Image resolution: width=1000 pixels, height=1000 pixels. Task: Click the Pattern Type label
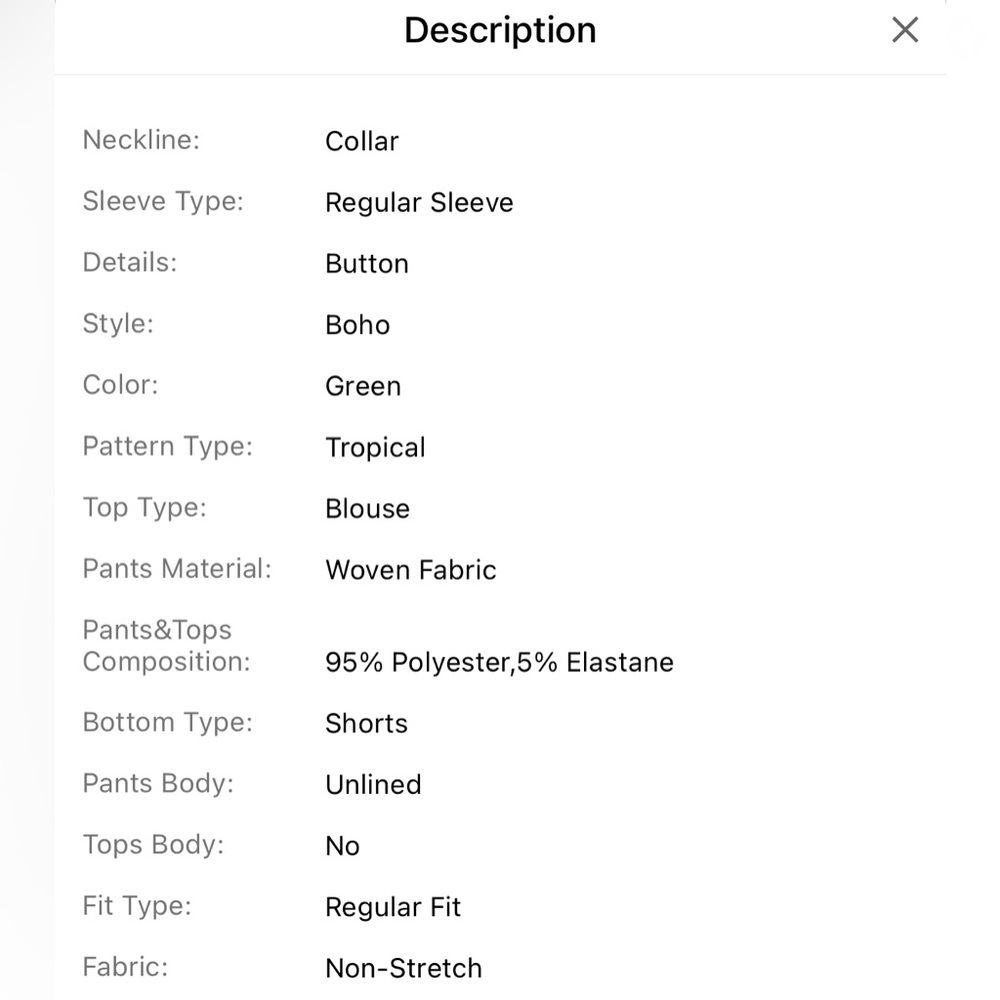point(168,446)
